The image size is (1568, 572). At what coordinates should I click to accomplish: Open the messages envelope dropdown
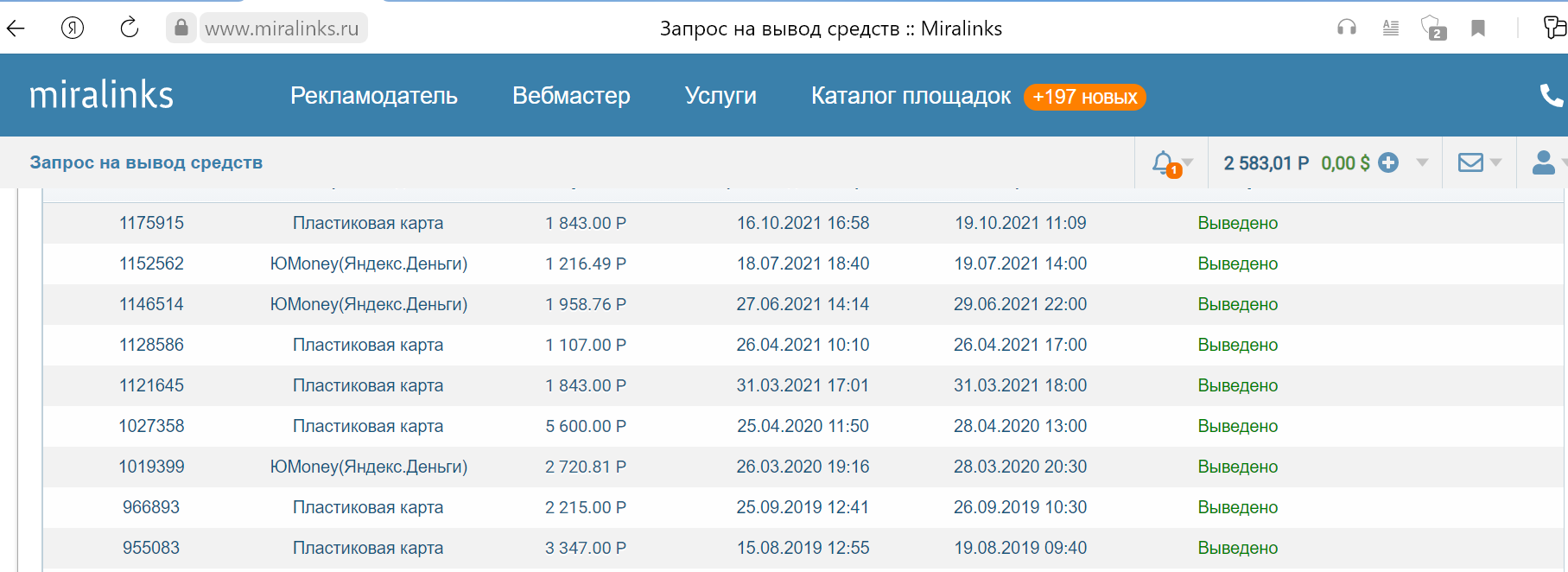point(1479,162)
